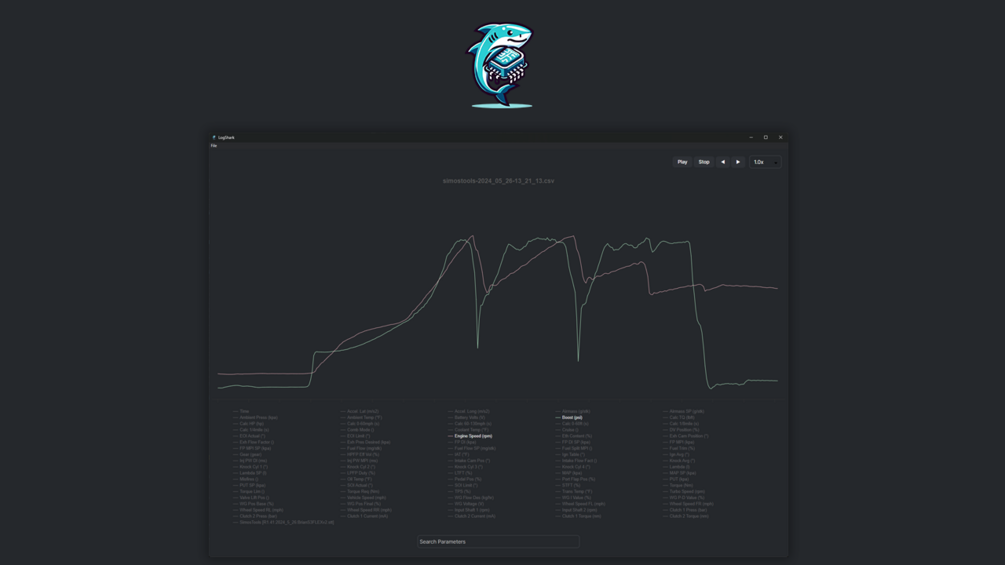Enable Accel. Long (m/s2) trace
The height and width of the screenshot is (565, 1005).
pyautogui.click(x=469, y=411)
